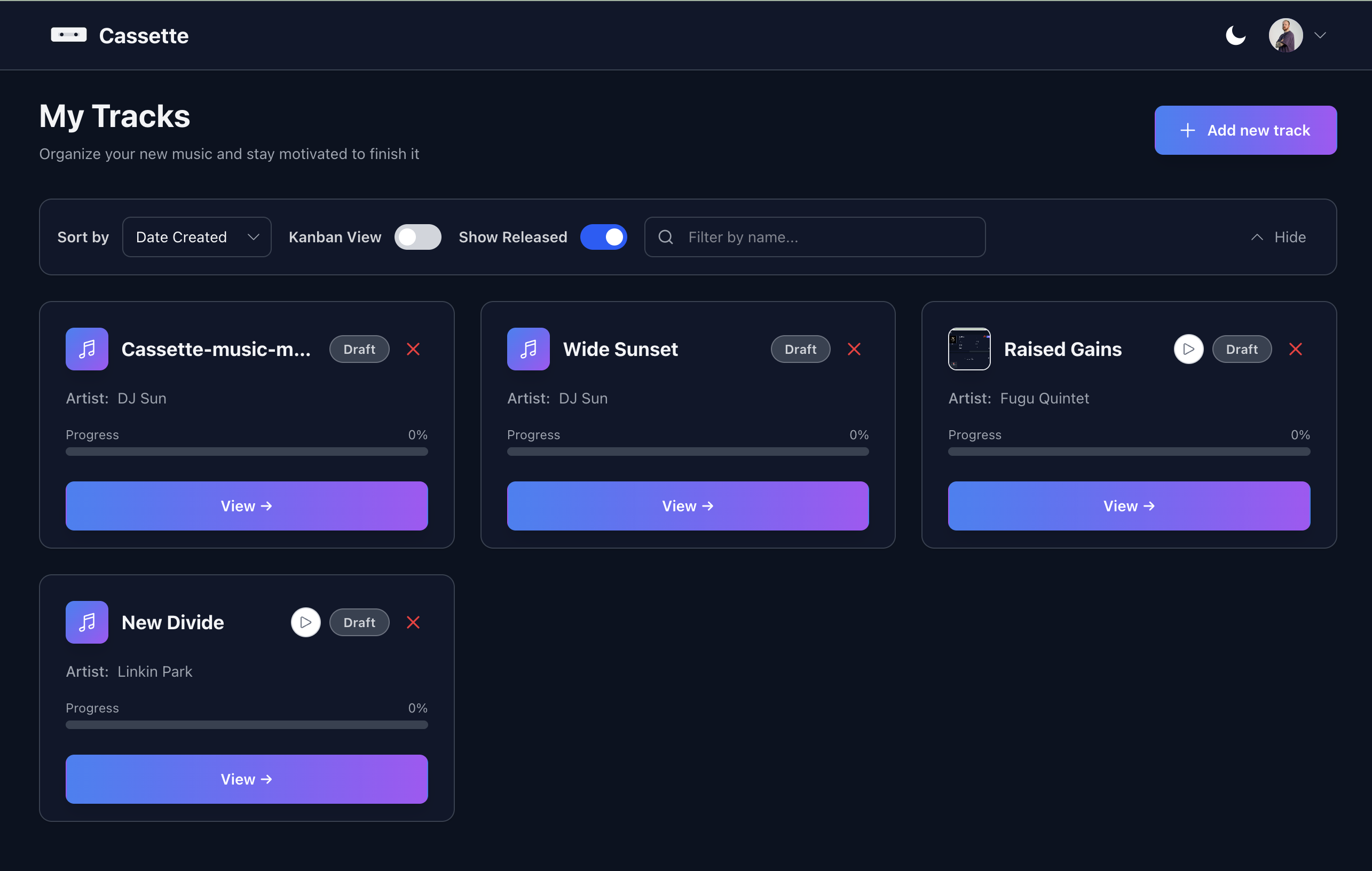The width and height of the screenshot is (1372, 871).
Task: Click the Draft badge on Wide Sunset
Action: (x=800, y=349)
